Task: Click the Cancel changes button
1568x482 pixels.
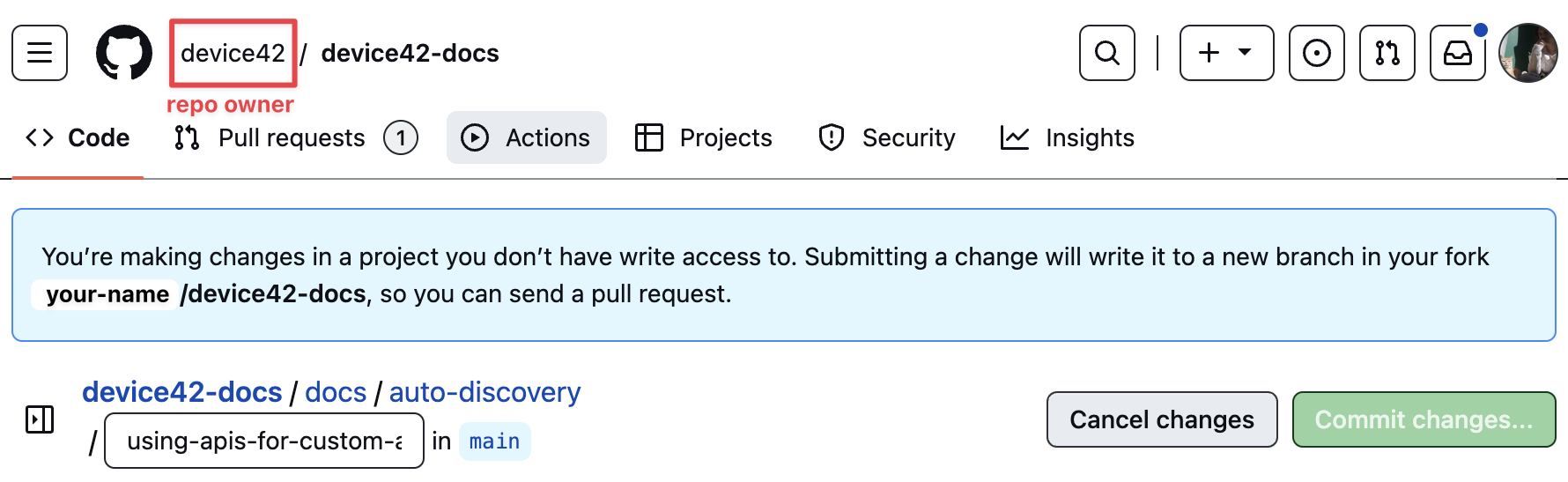Action: coord(1161,419)
